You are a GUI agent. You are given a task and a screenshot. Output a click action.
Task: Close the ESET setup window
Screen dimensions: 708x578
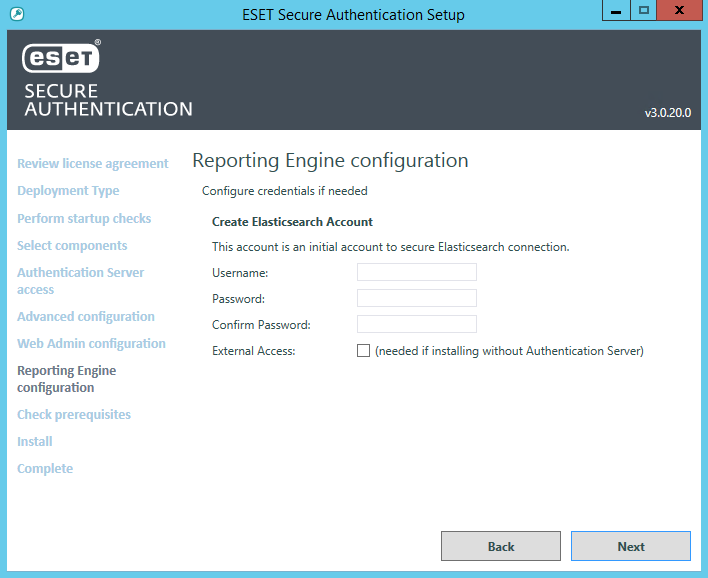680,11
